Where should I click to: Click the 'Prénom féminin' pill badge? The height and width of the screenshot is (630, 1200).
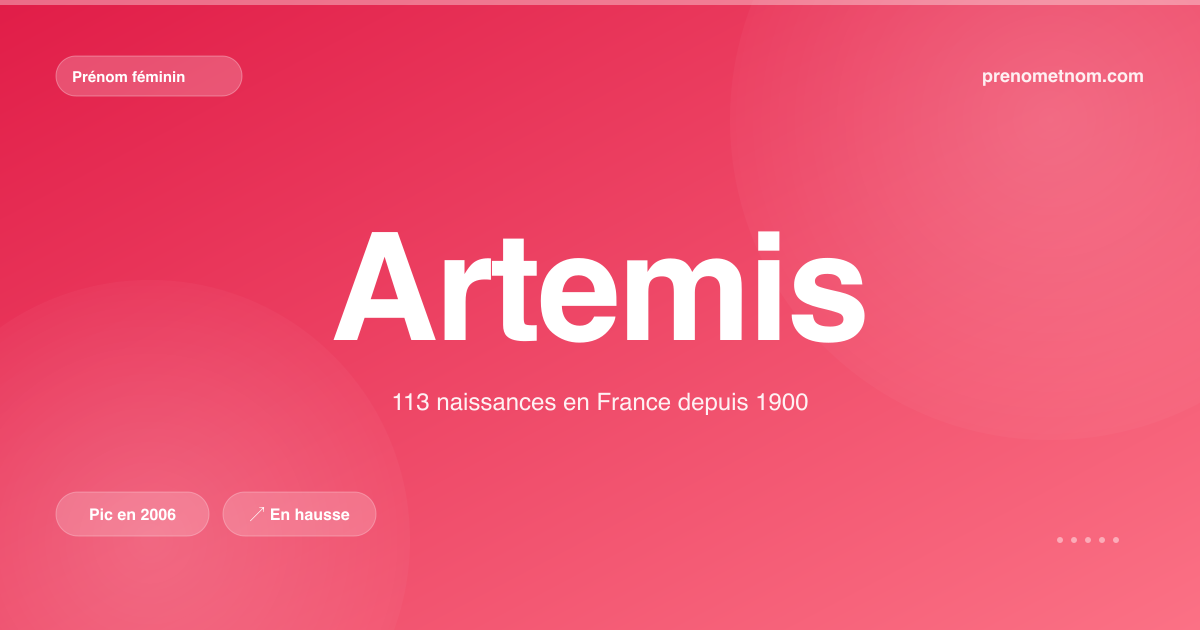149,76
